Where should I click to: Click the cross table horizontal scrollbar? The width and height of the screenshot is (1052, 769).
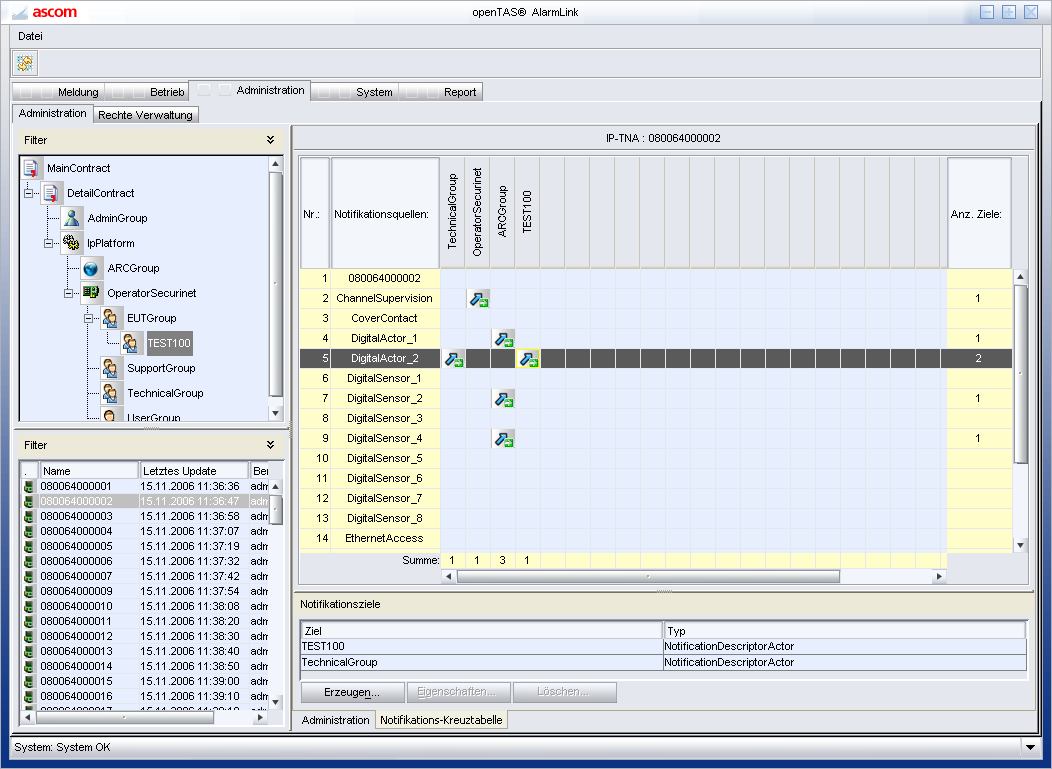pos(648,576)
